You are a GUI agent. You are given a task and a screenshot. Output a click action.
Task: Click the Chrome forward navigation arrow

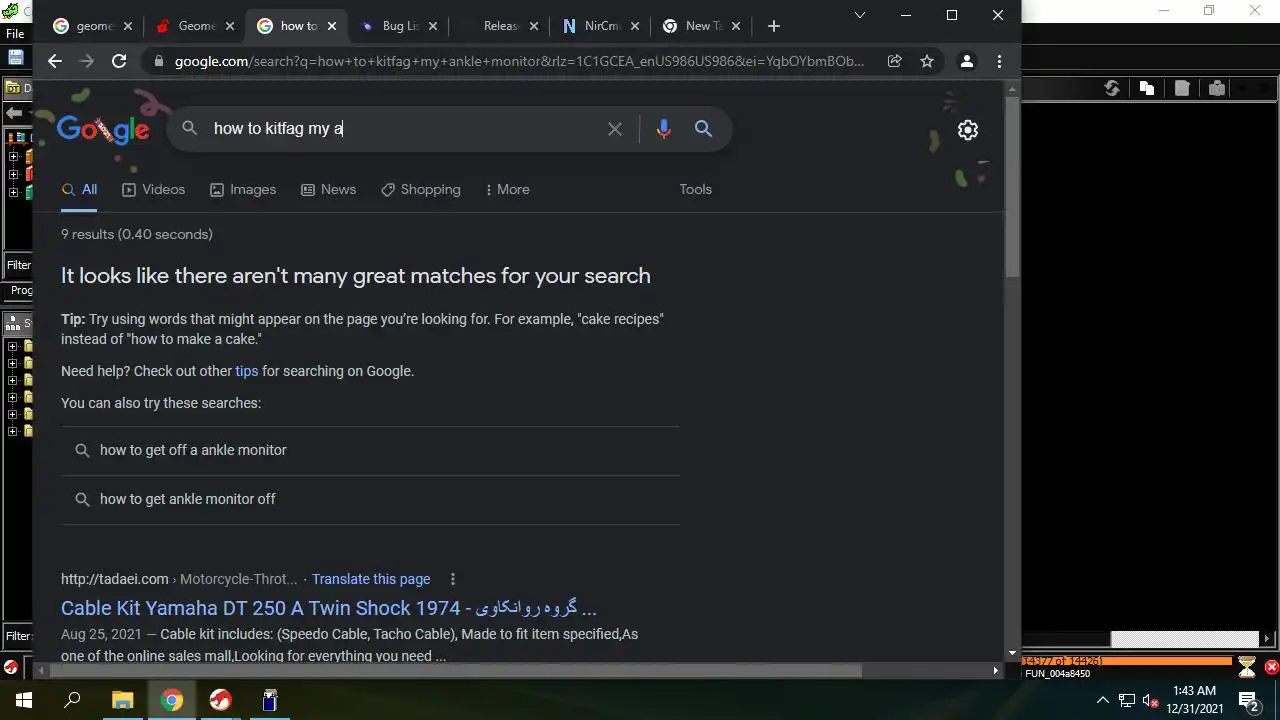87,61
